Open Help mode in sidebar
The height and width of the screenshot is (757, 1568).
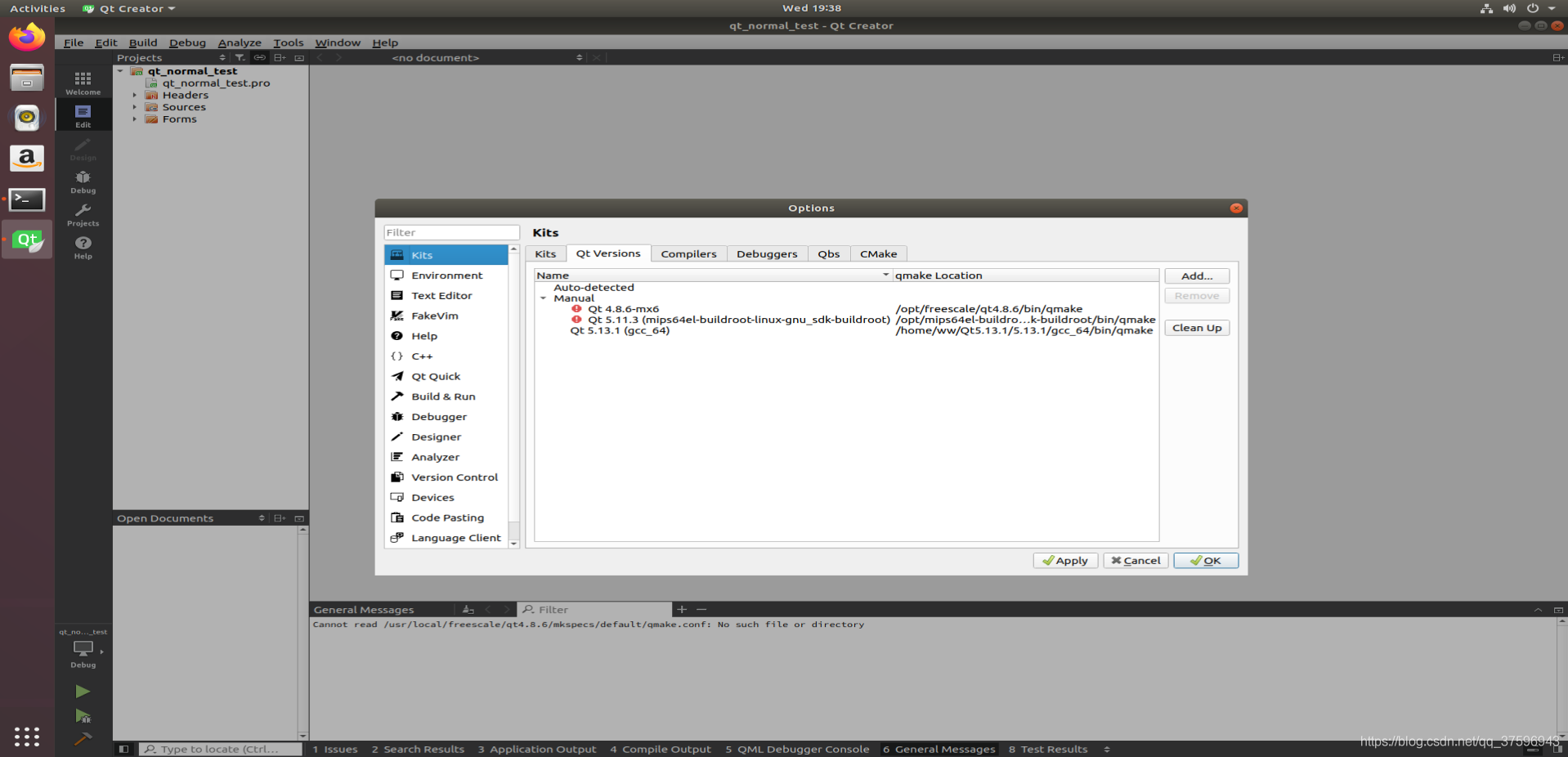click(x=83, y=247)
